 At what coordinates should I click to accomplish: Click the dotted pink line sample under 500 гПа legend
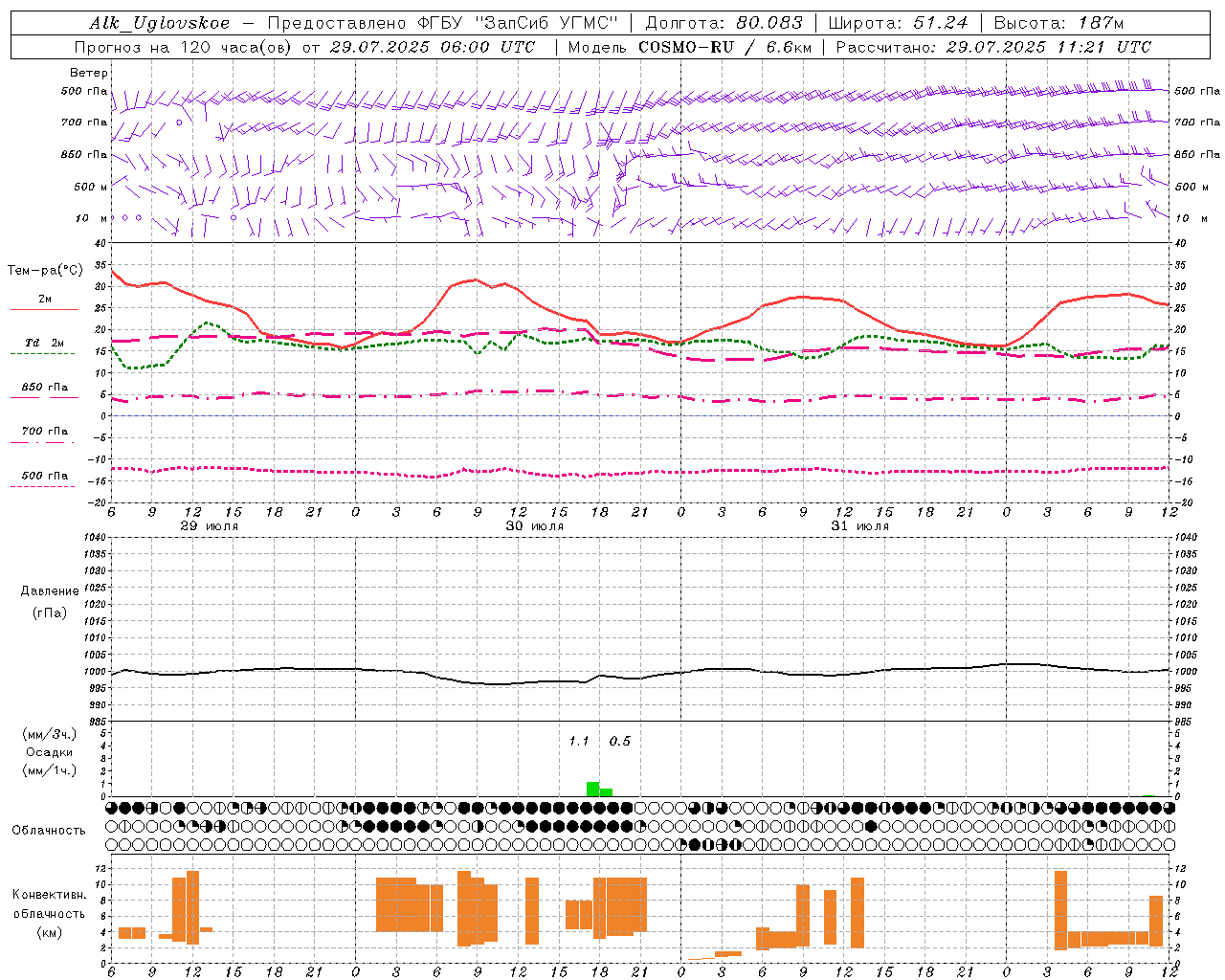(x=42, y=487)
